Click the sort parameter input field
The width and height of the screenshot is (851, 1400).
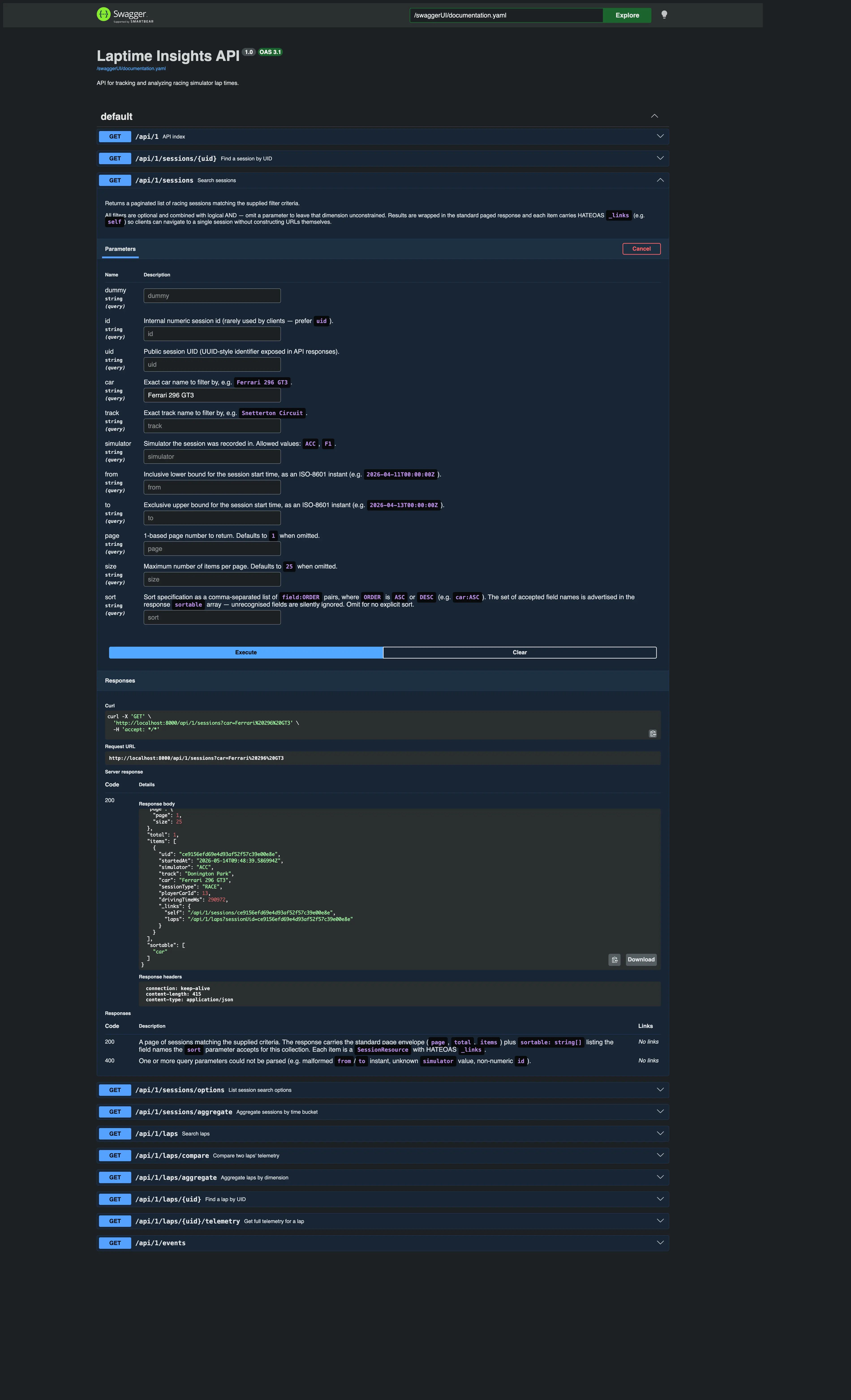[x=212, y=618]
